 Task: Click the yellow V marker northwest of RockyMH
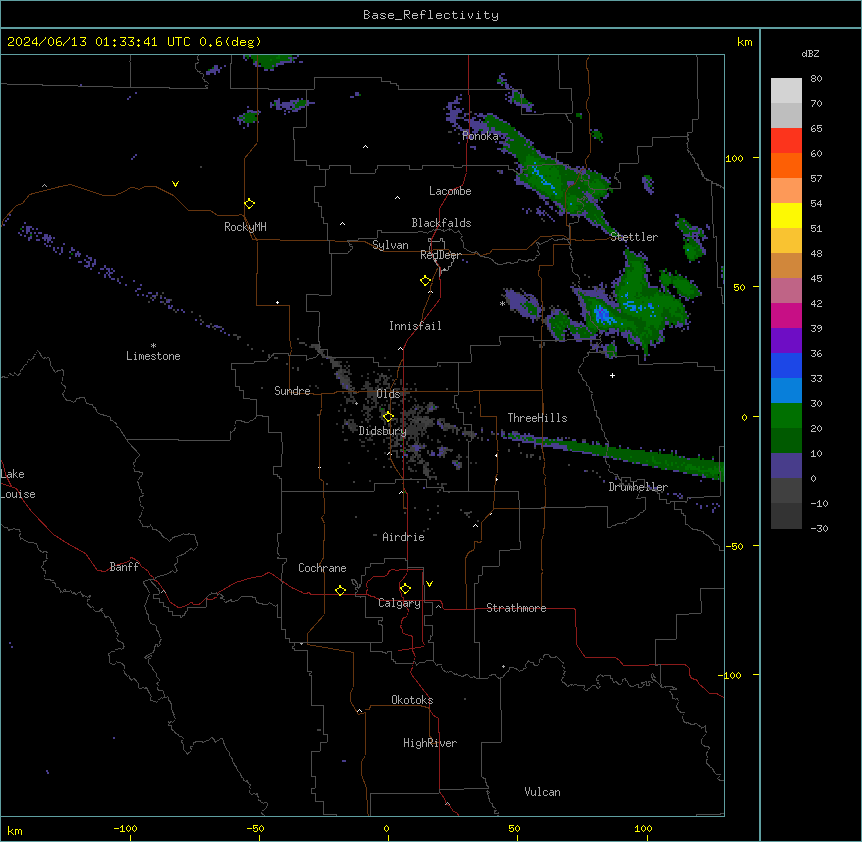click(x=175, y=184)
